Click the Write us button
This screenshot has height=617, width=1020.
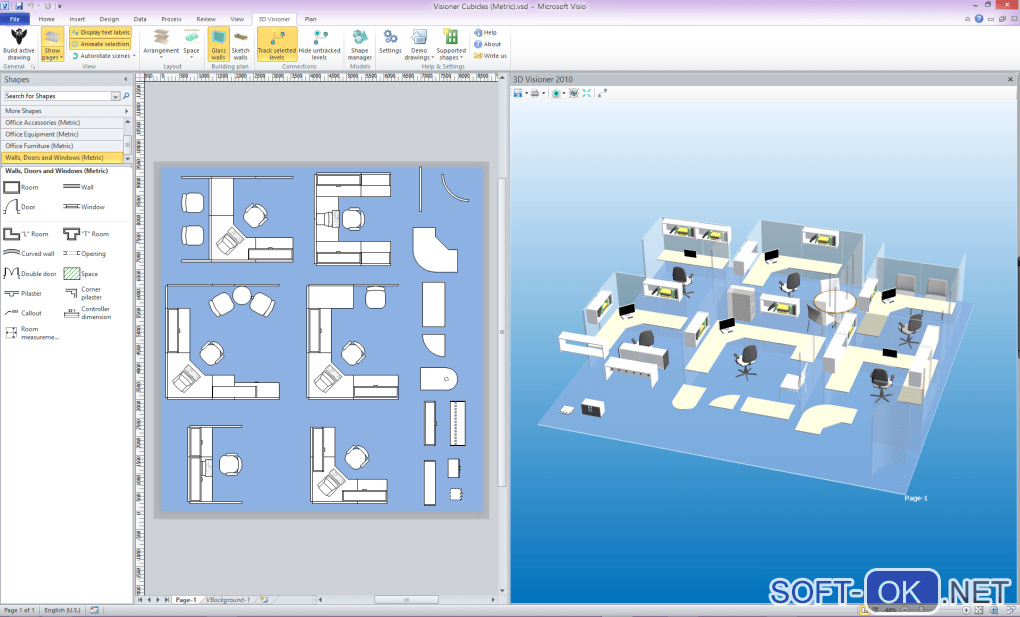pyautogui.click(x=490, y=55)
